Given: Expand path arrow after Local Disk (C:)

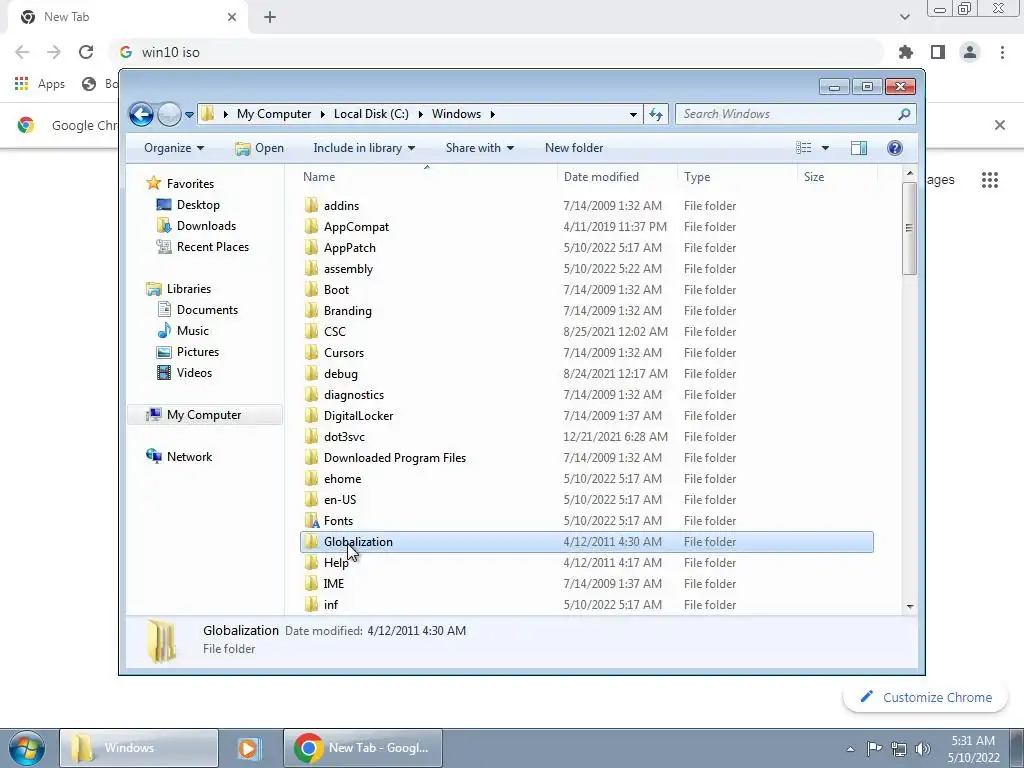Looking at the screenshot, I should pyautogui.click(x=420, y=114).
